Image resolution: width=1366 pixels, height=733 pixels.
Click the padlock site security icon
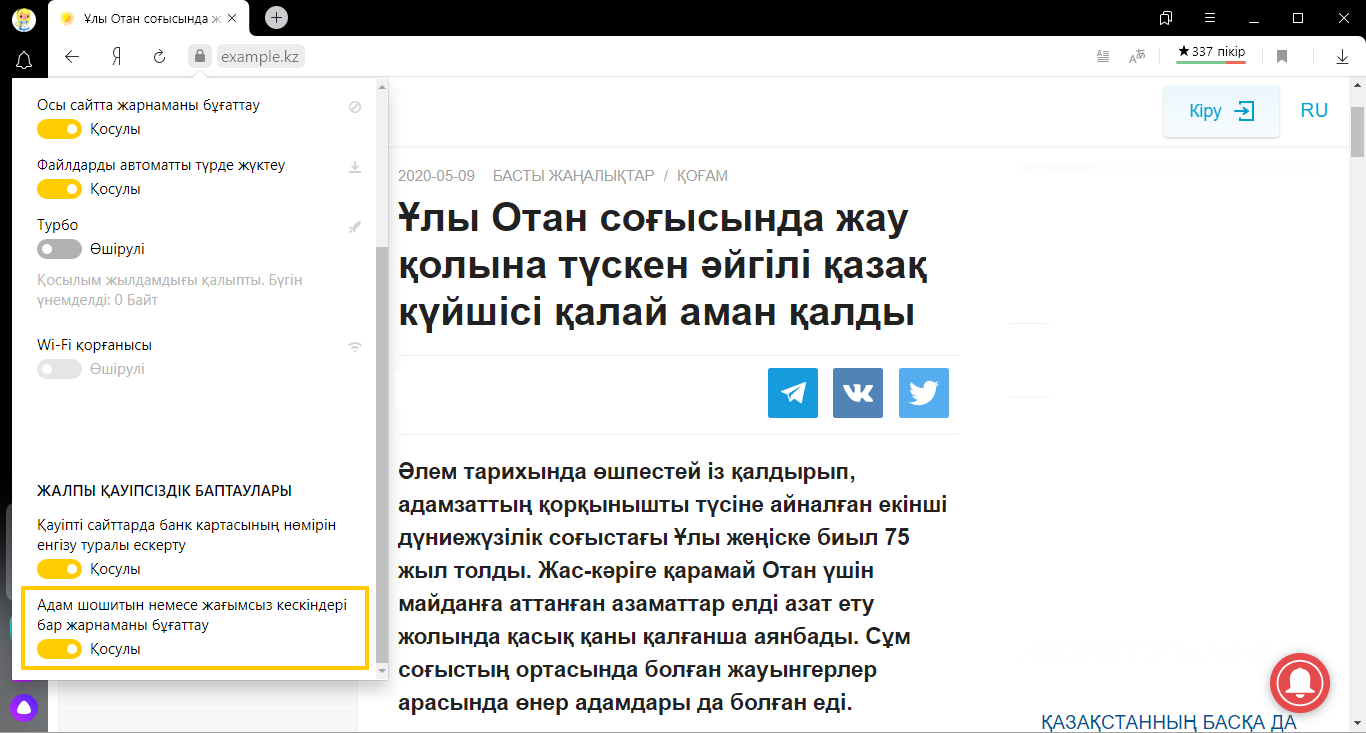coord(200,57)
